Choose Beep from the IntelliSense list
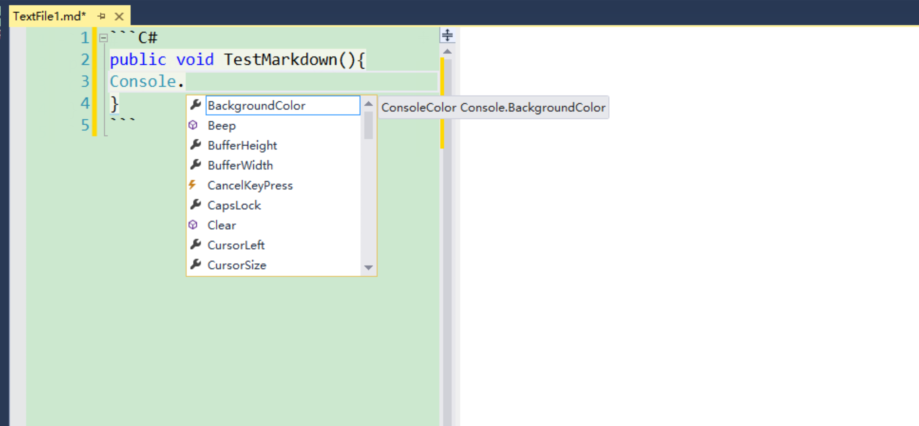Screen dimensions: 919x426 click(x=273, y=125)
